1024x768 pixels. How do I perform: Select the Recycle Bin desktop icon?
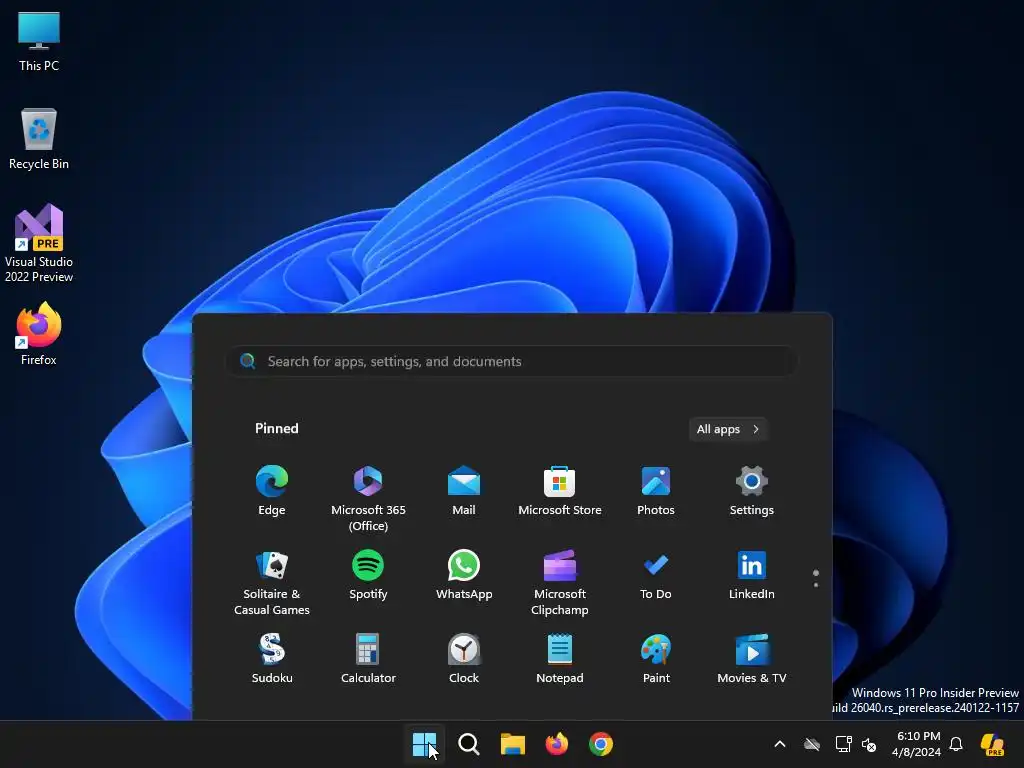click(x=39, y=139)
